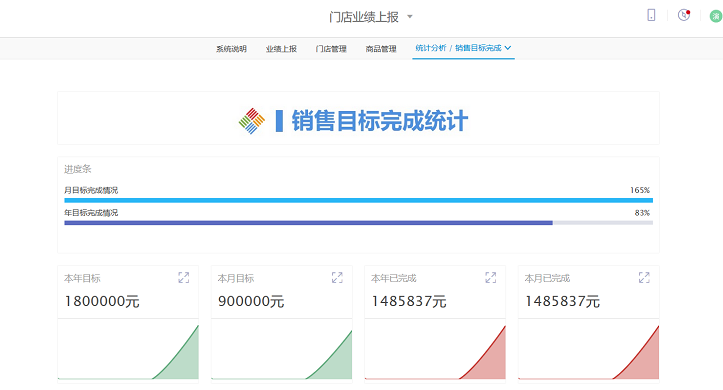Open the notifications clock icon

684,15
